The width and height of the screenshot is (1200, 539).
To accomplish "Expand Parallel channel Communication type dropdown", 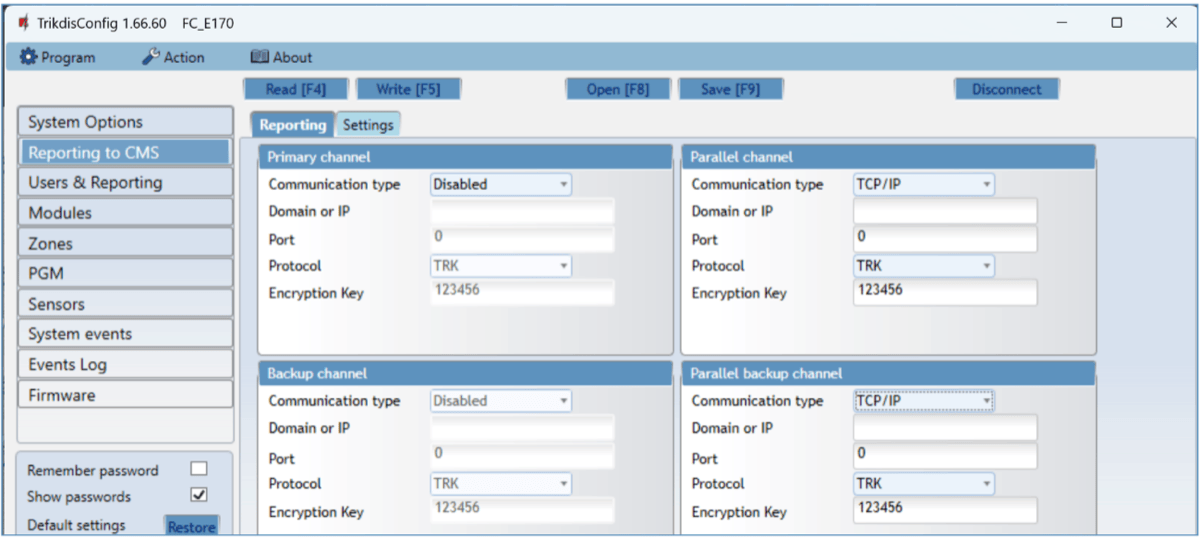I will (923, 184).
